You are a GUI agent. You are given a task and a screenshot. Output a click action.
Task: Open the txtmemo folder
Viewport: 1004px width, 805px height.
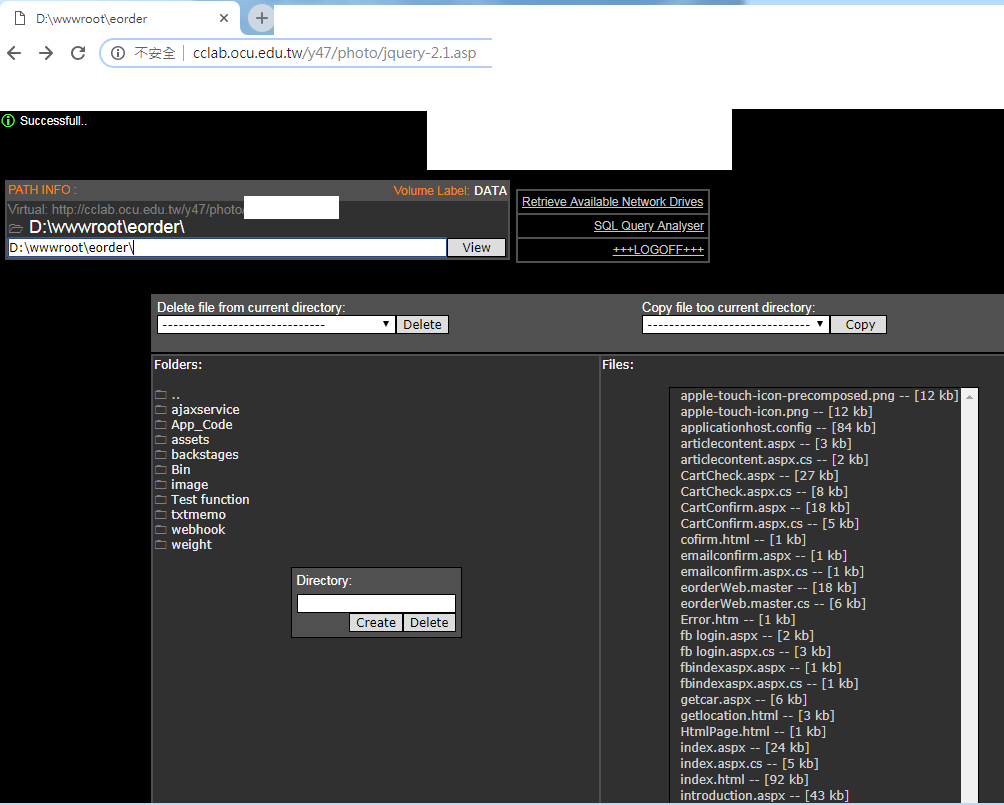(198, 515)
